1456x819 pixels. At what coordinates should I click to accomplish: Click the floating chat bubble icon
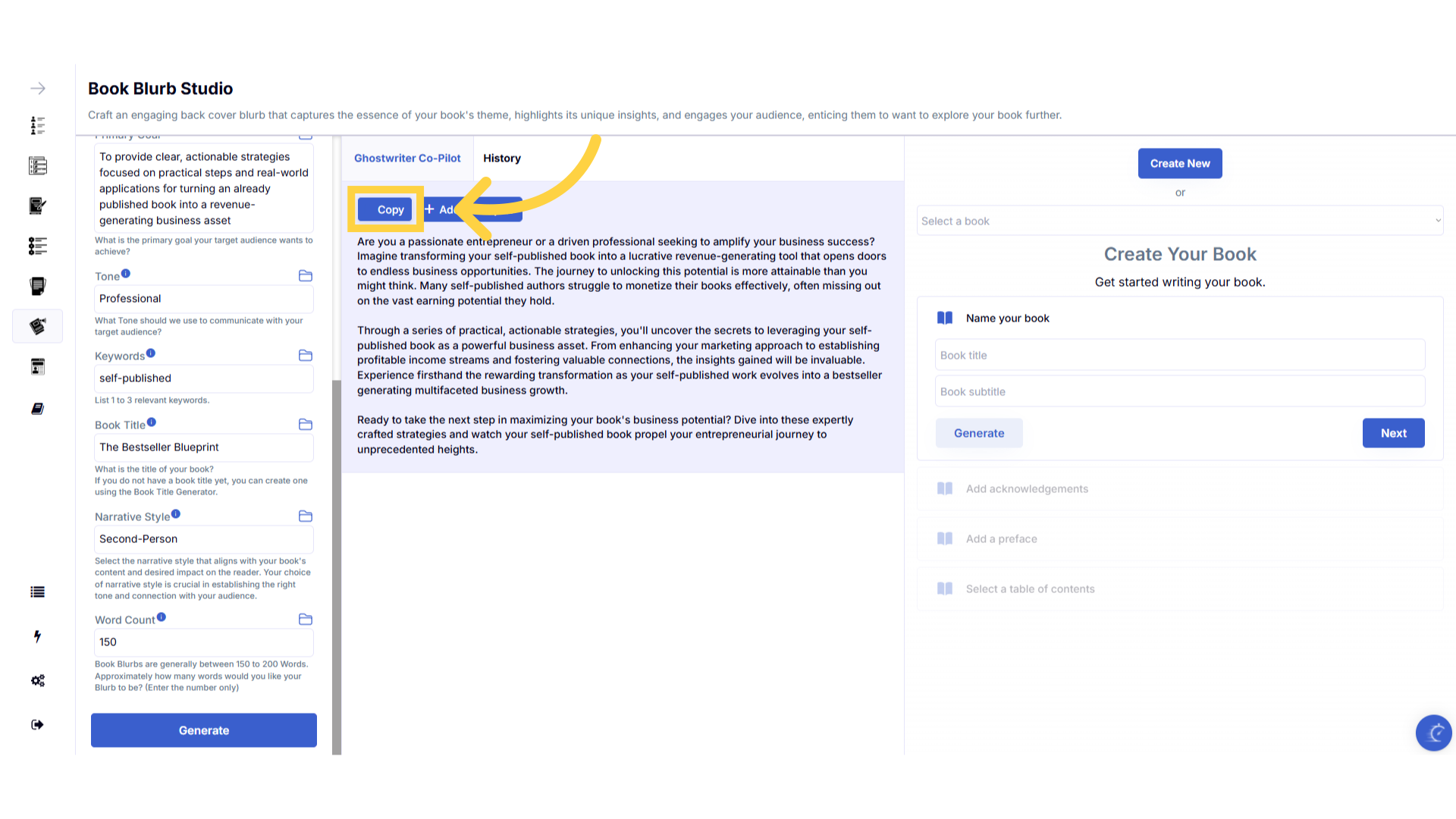coord(1433,733)
